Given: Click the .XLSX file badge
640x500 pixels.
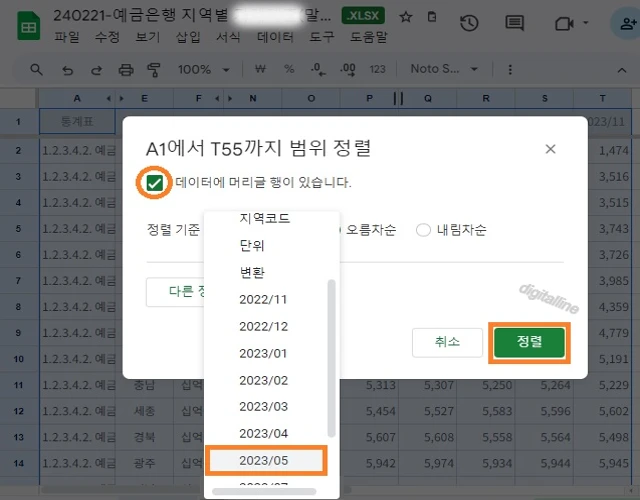Looking at the screenshot, I should click(363, 16).
